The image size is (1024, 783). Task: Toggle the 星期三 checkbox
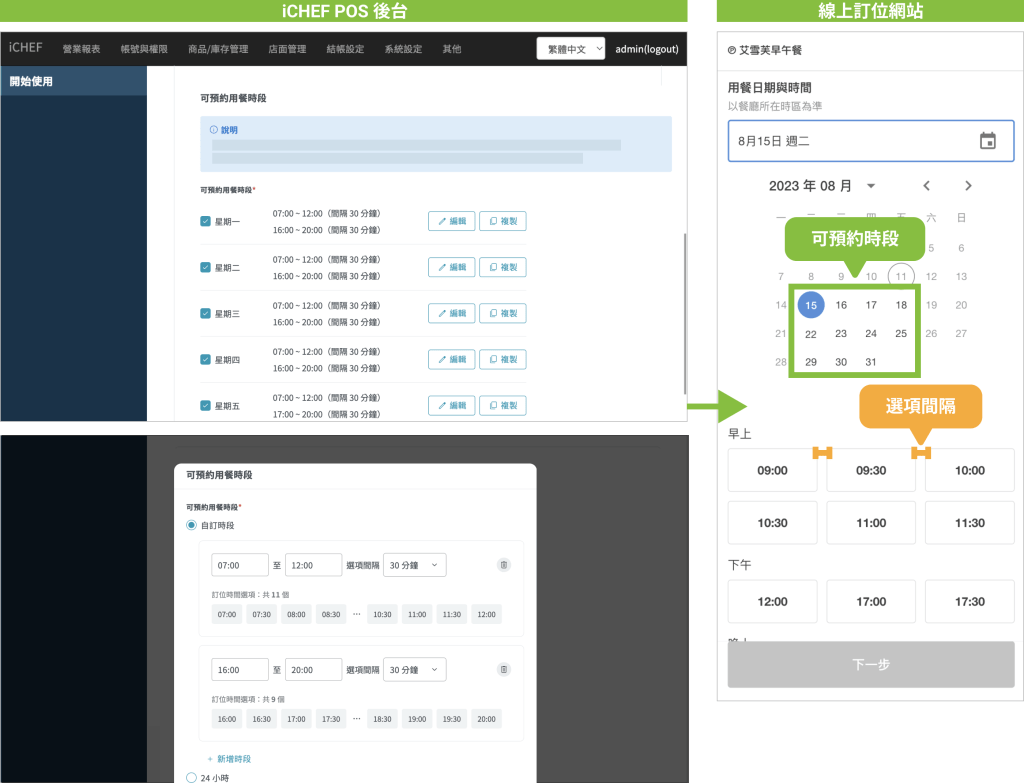(x=205, y=314)
